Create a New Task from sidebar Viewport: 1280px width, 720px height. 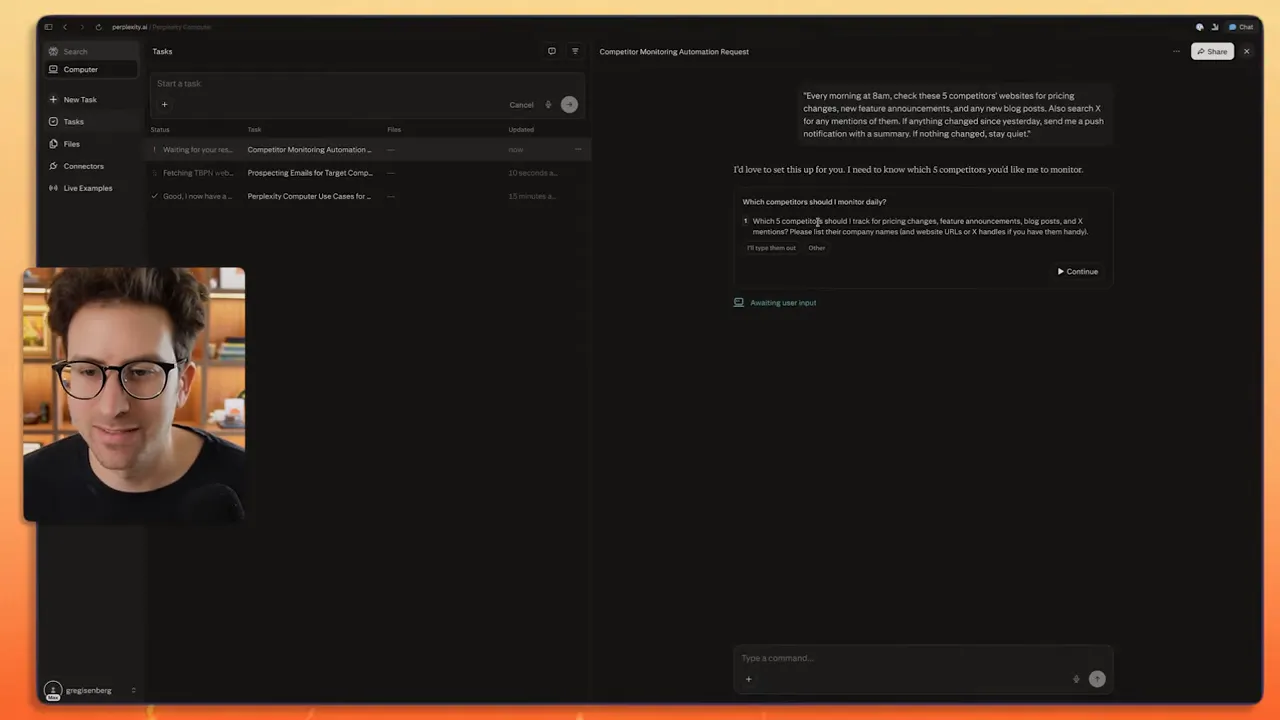pos(79,100)
